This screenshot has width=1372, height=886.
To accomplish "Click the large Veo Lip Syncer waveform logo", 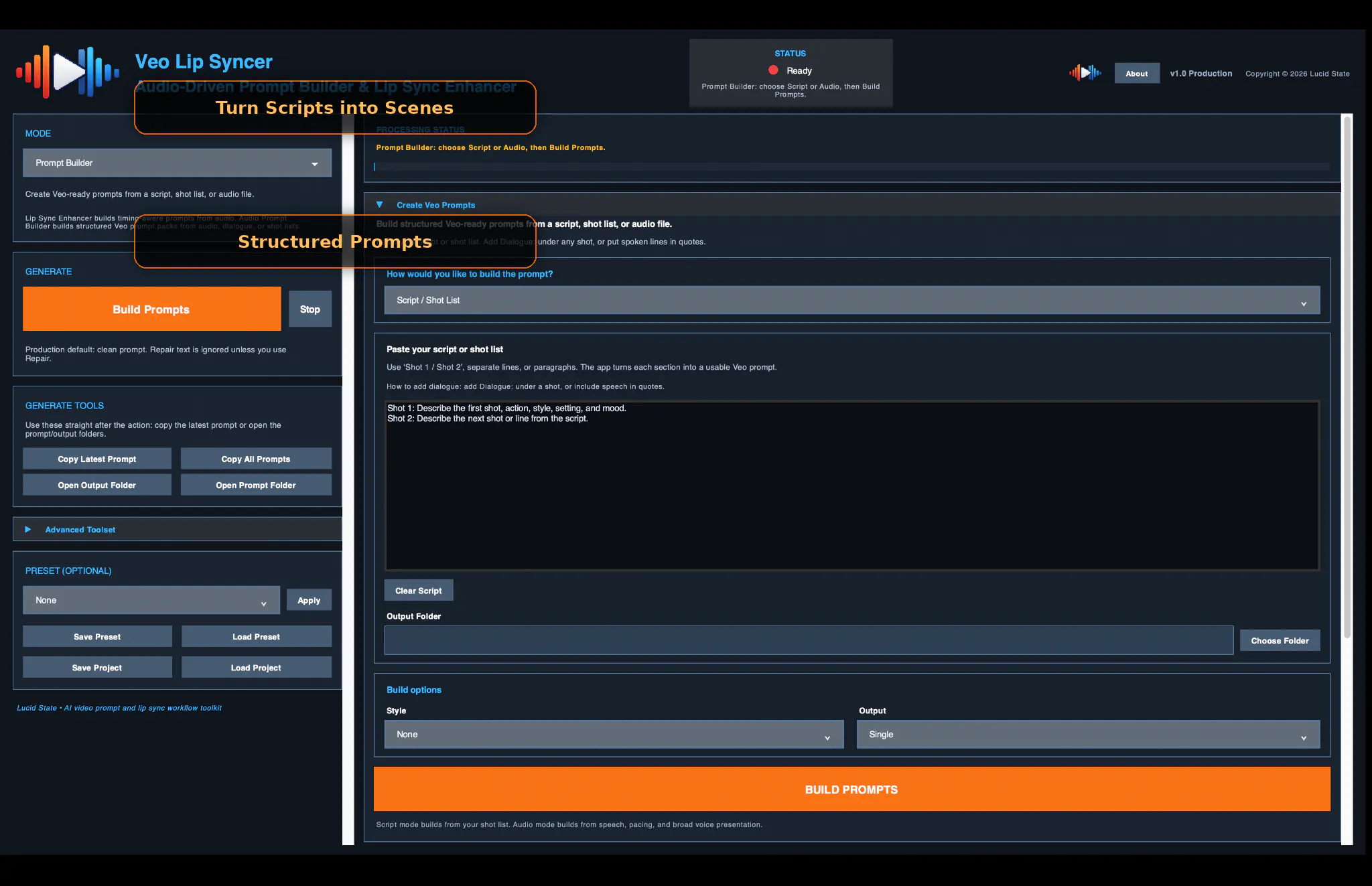I will click(x=68, y=72).
